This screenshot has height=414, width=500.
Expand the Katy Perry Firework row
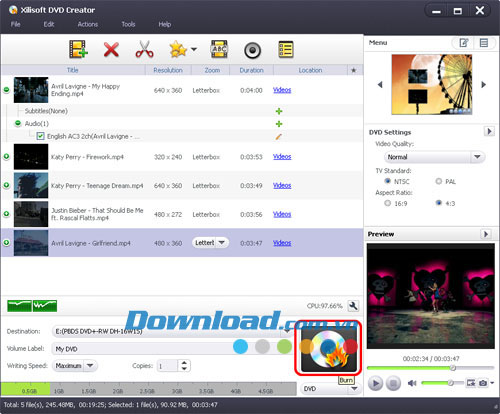tap(6, 156)
